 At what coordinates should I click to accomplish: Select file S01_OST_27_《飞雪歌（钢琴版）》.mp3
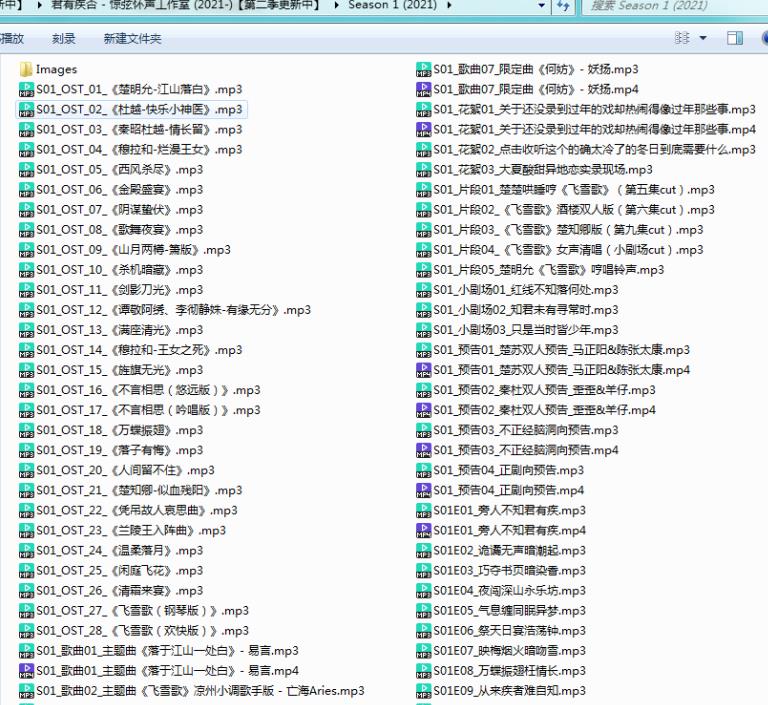click(135, 610)
